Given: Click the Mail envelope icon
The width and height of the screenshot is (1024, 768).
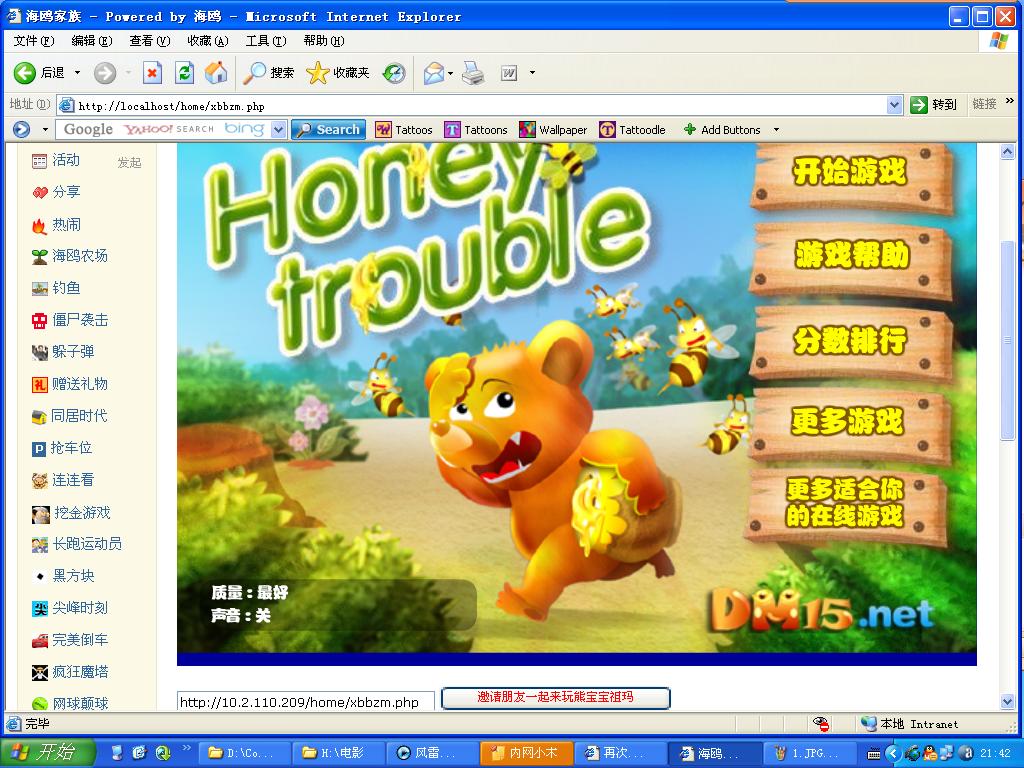Looking at the screenshot, I should coord(434,72).
